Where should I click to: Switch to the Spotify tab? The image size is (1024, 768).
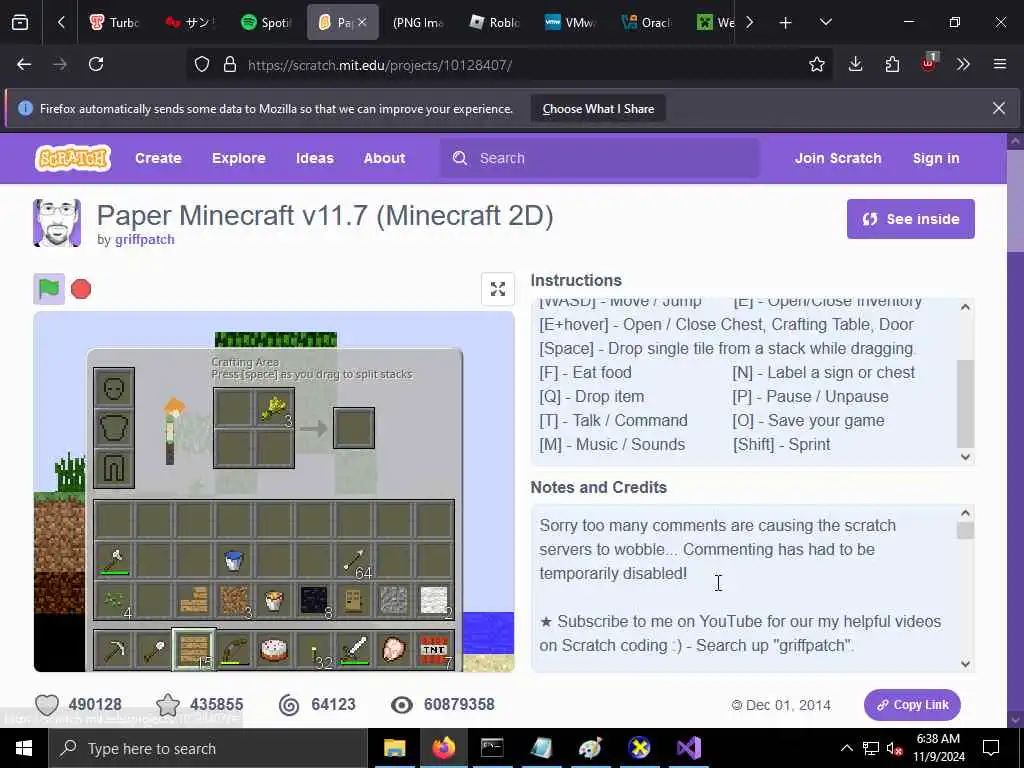pyautogui.click(x=265, y=23)
